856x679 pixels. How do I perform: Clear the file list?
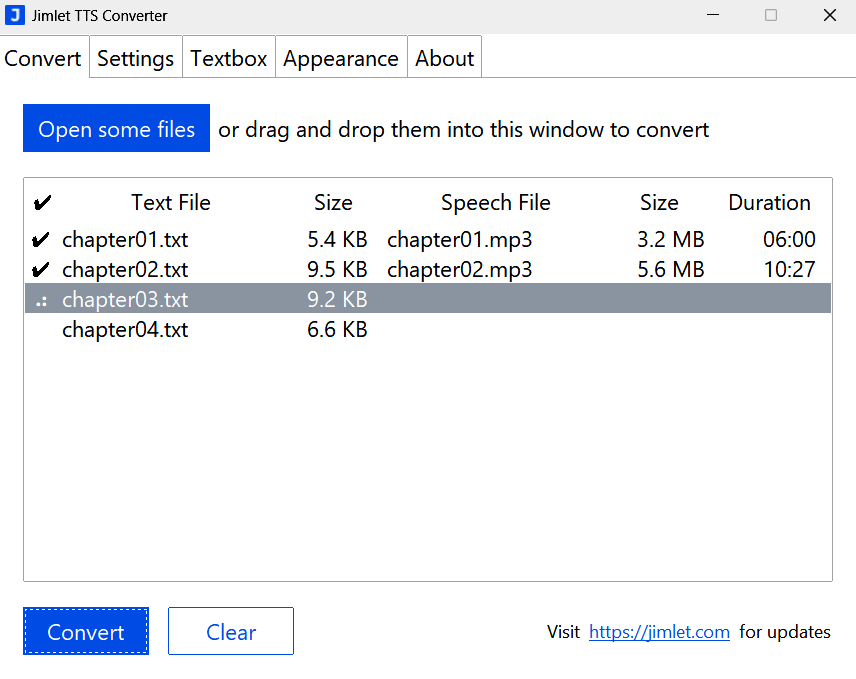pyautogui.click(x=230, y=631)
